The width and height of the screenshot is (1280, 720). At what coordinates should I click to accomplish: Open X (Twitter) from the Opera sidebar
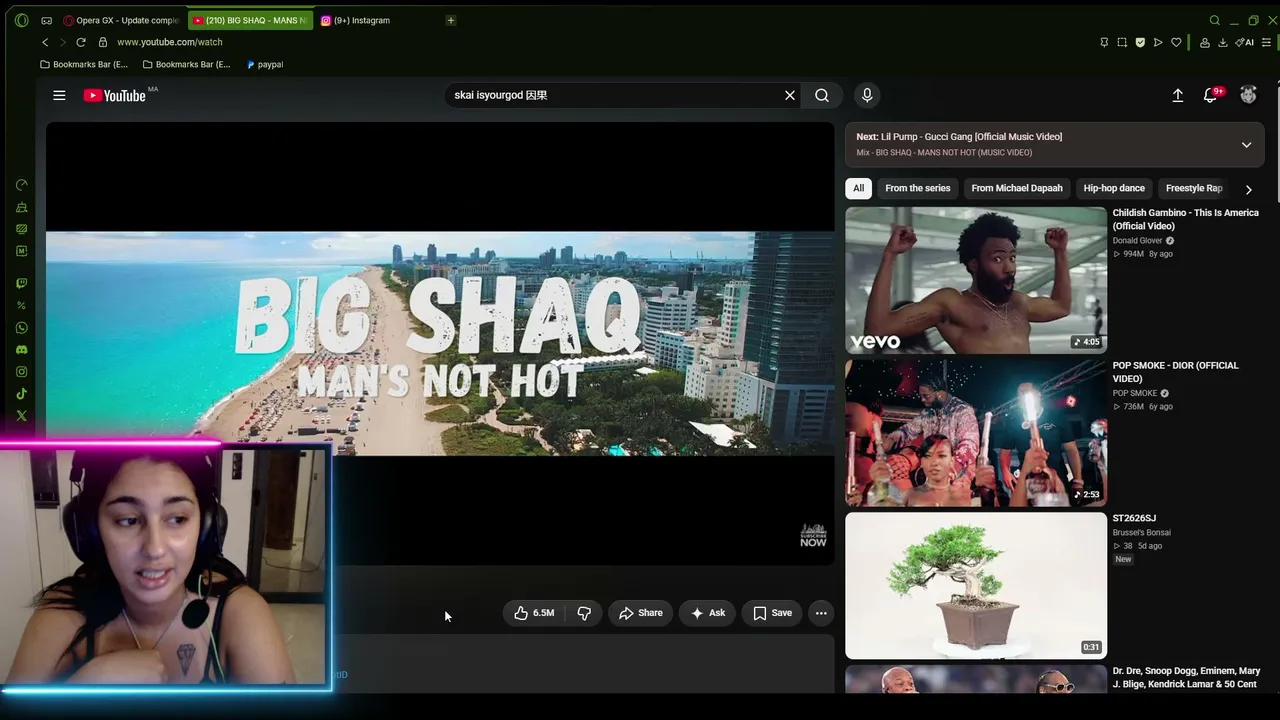coord(22,416)
